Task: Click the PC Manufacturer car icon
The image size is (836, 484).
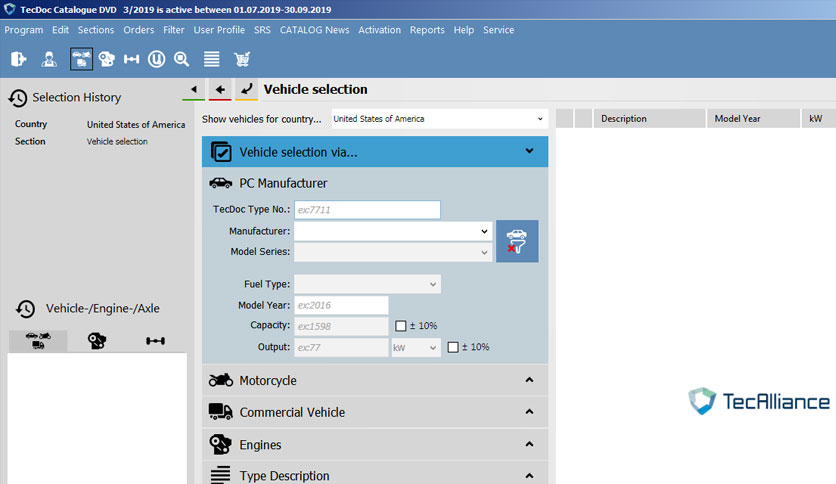Action: point(221,183)
